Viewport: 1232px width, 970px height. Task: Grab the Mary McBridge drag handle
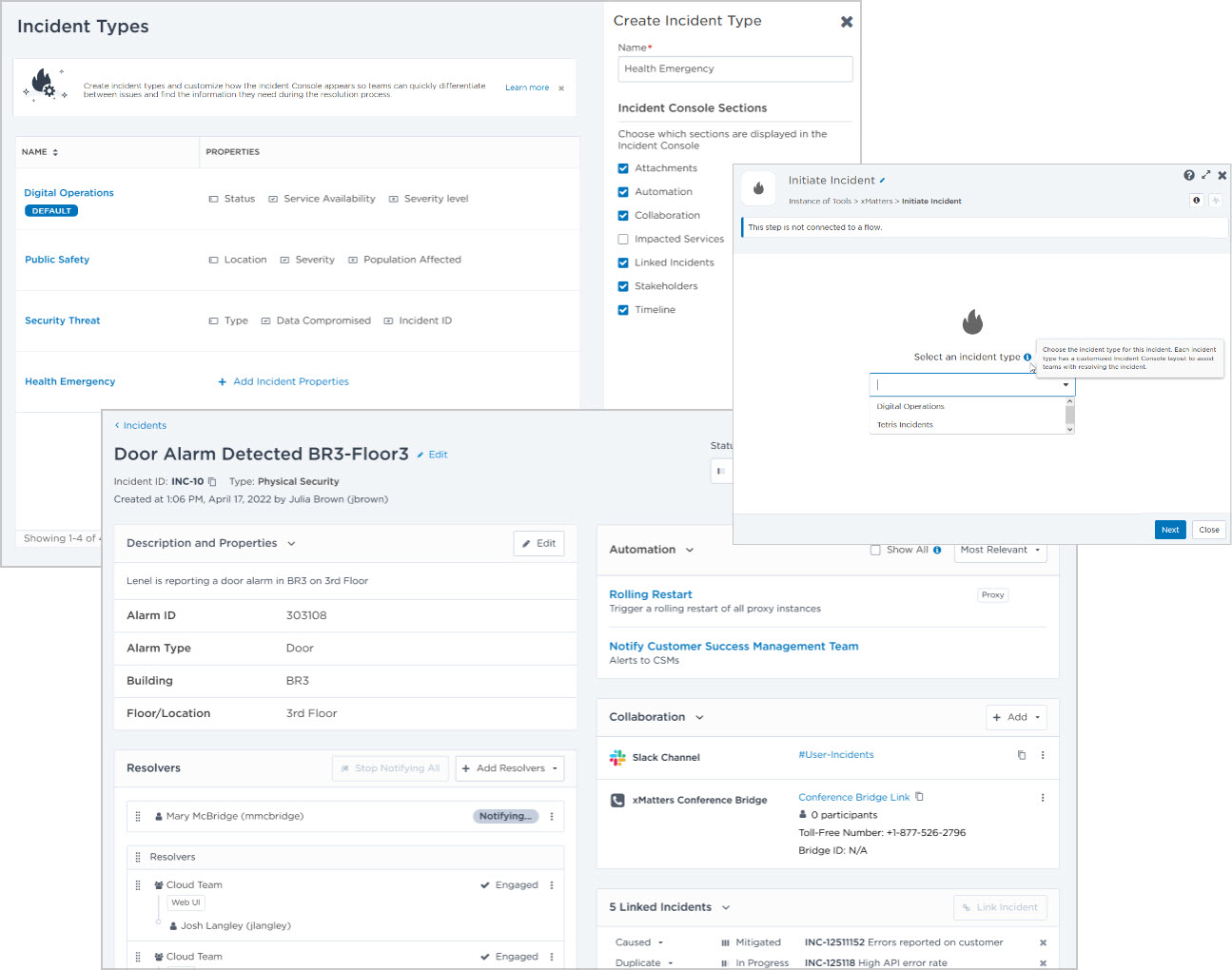[138, 816]
